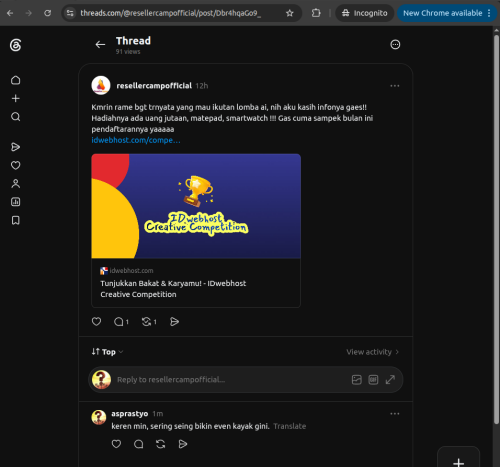500x467 pixels.
Task: Open the Tunjukkan Bakat & Karyamu link title
Action: (x=173, y=289)
